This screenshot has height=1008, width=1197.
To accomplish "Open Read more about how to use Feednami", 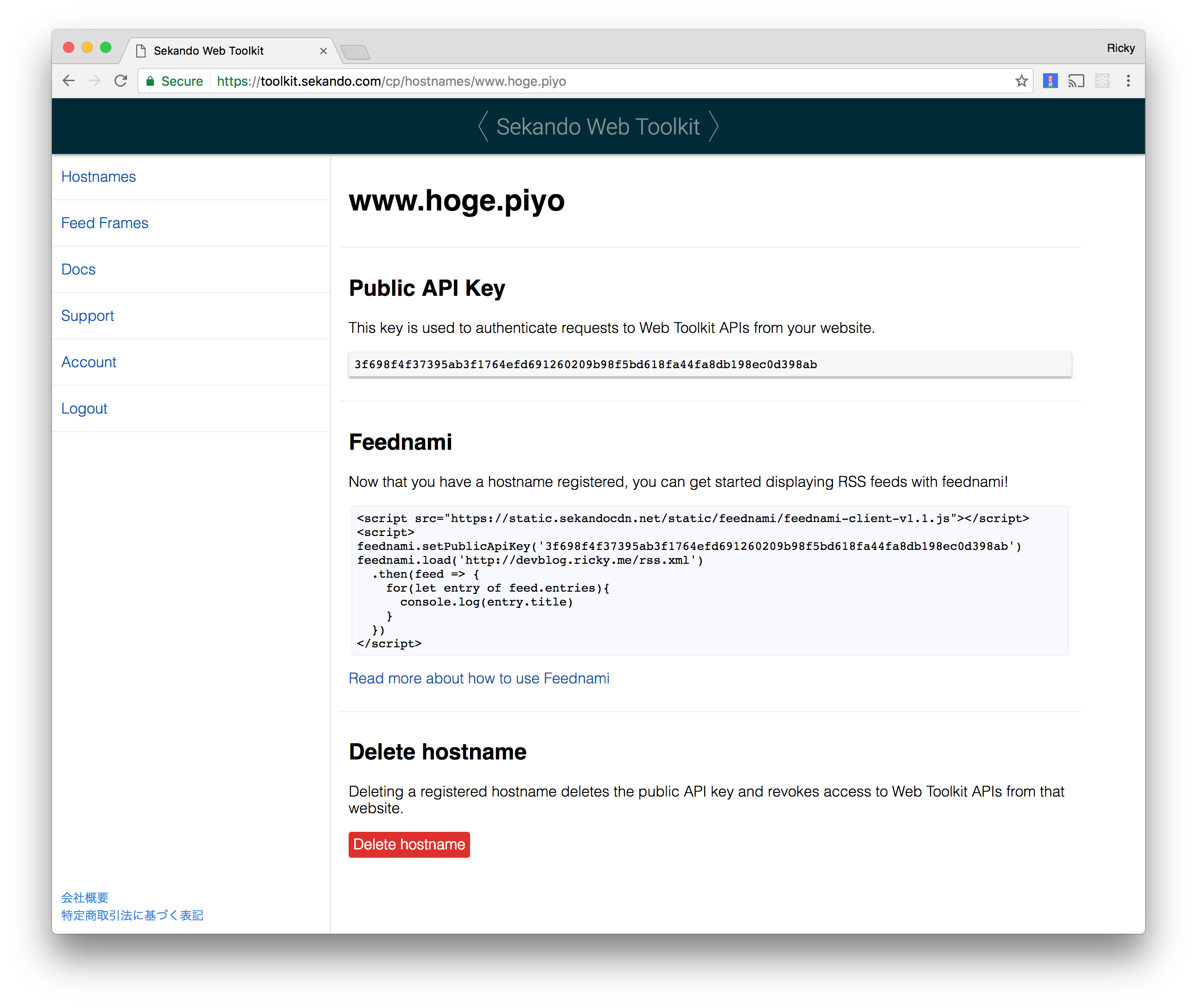I will click(x=479, y=678).
